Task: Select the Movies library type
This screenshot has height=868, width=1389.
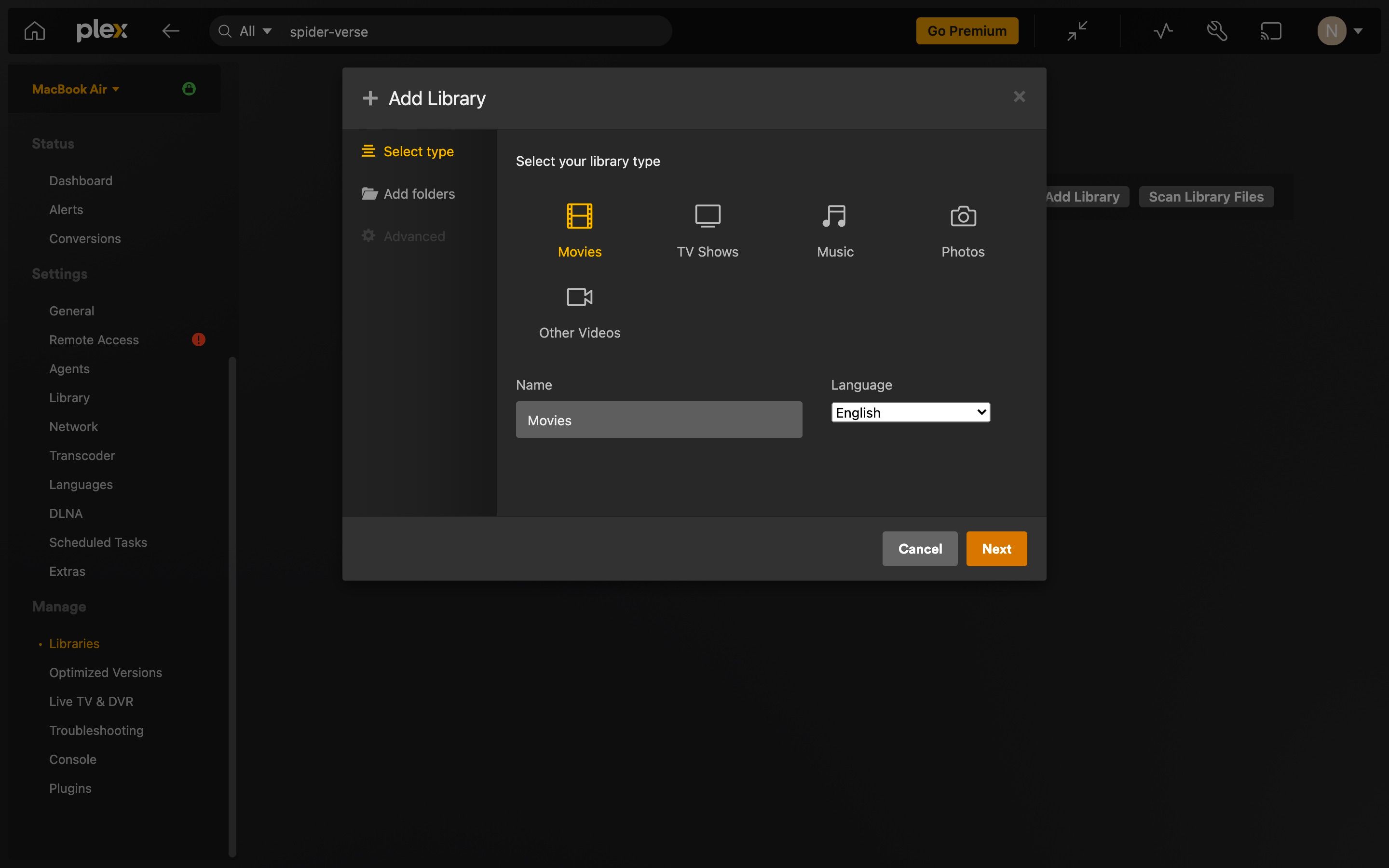Action: 579,230
